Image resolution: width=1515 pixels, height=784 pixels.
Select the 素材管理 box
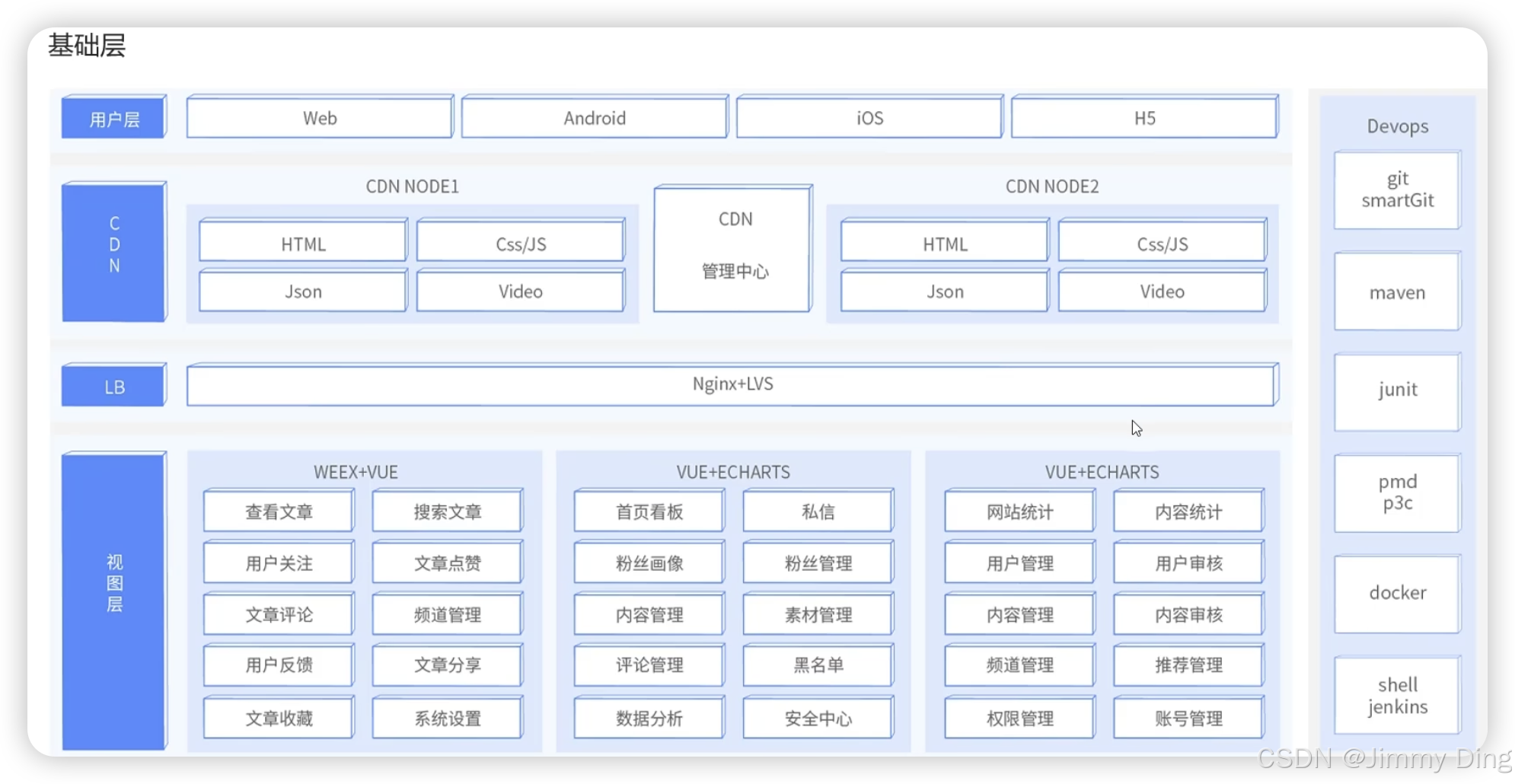click(818, 613)
